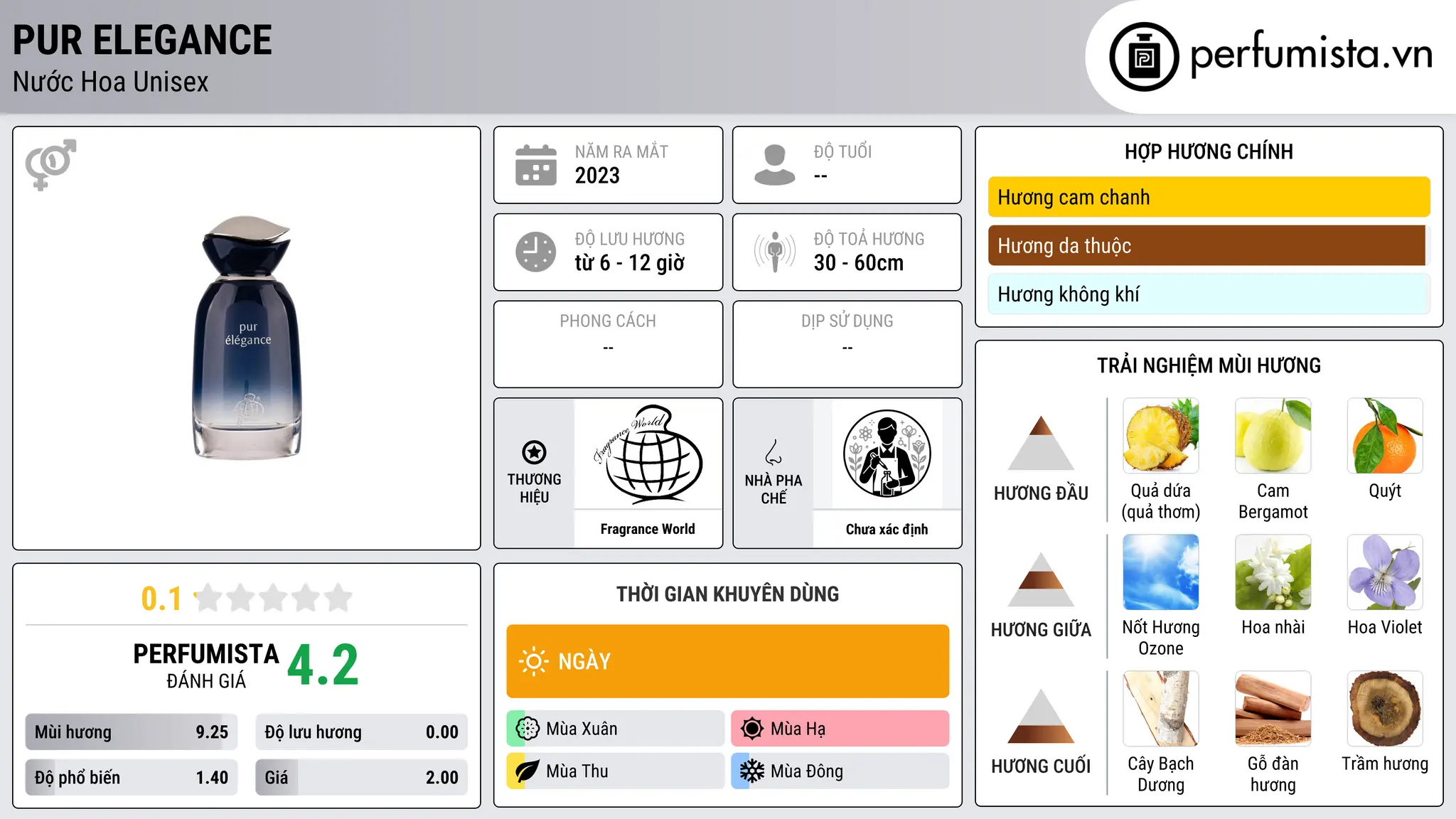Click the PHONG CÁCH style card
Image resolution: width=1456 pixels, height=819 pixels.
point(608,344)
